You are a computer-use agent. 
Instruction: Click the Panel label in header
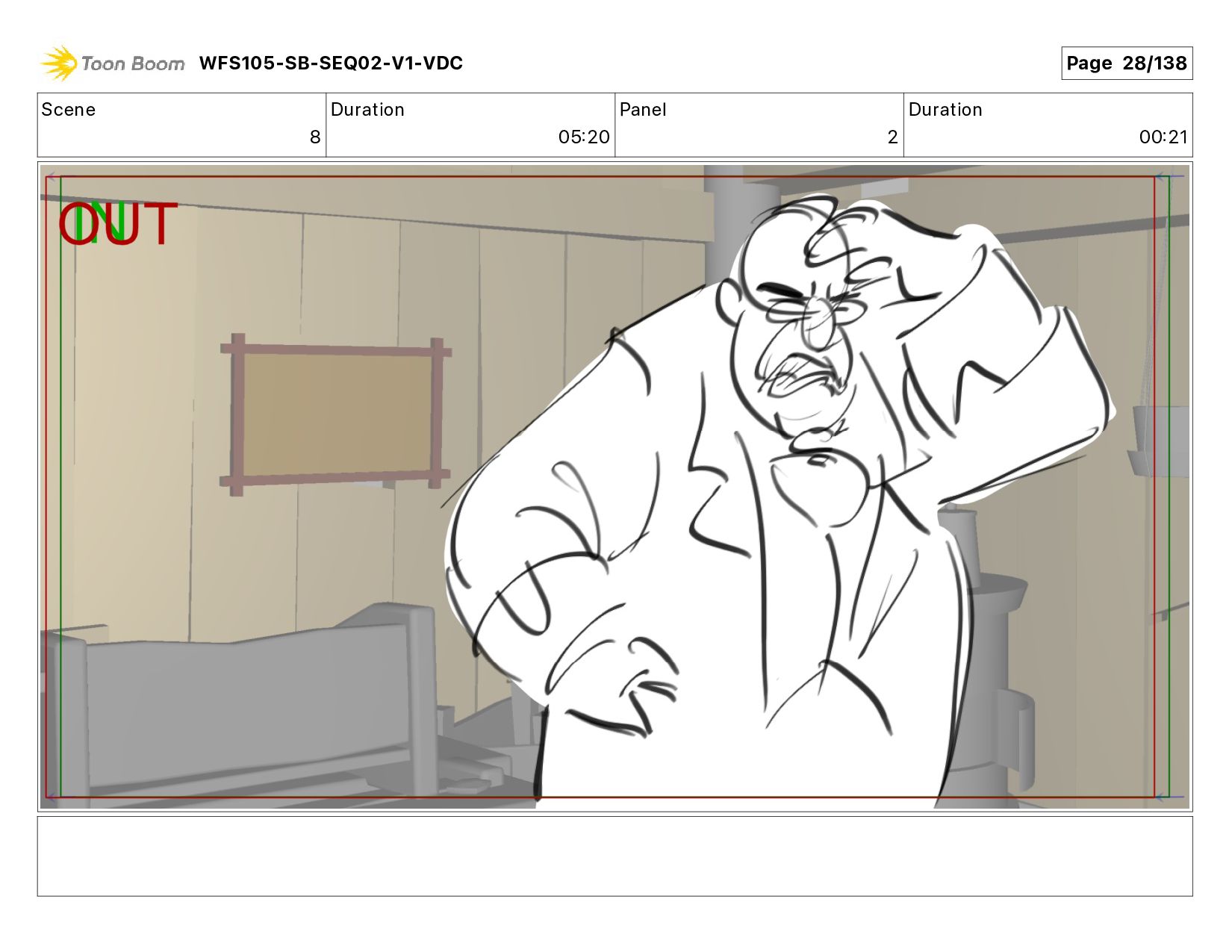point(643,110)
